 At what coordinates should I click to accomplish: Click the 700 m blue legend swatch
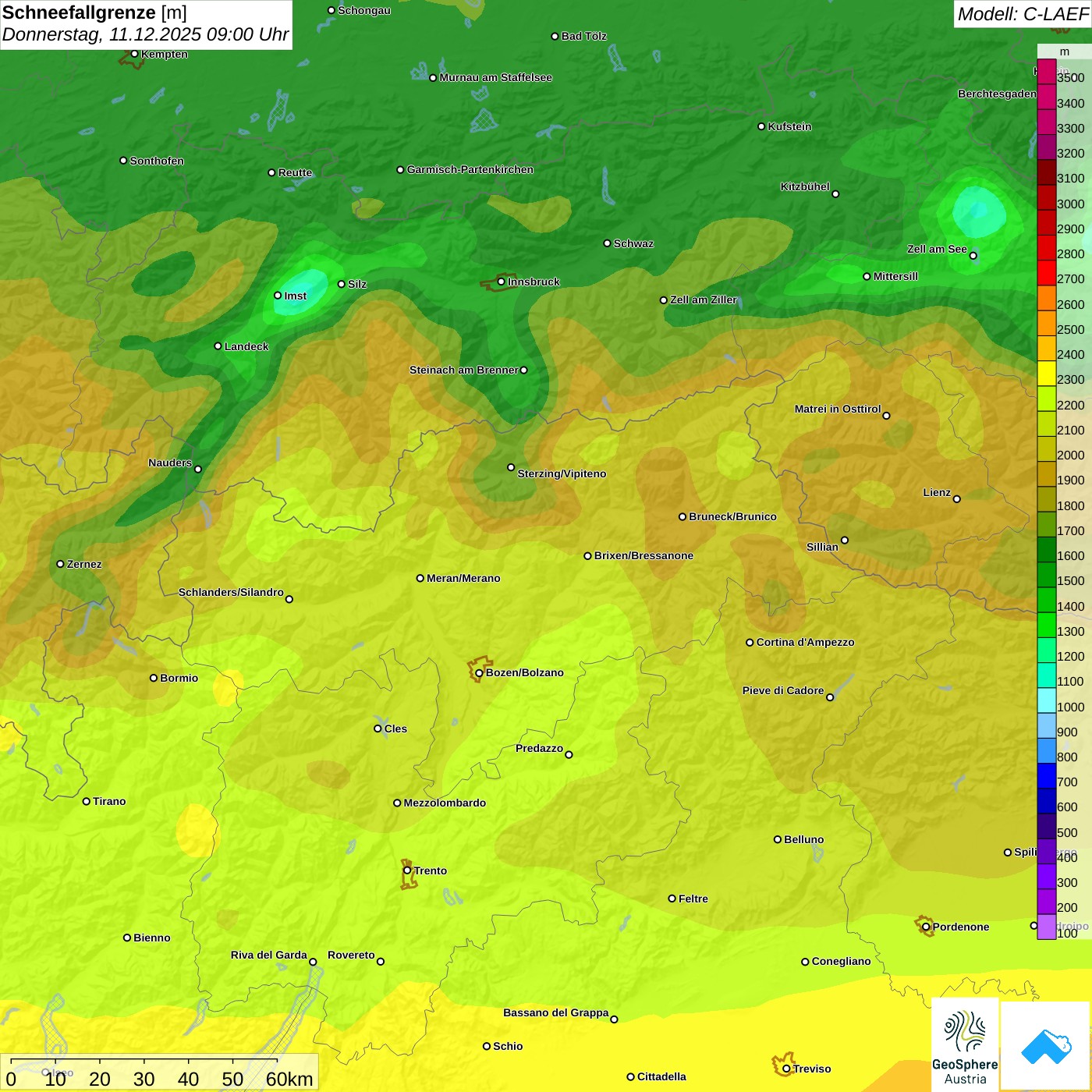[x=1046, y=776]
